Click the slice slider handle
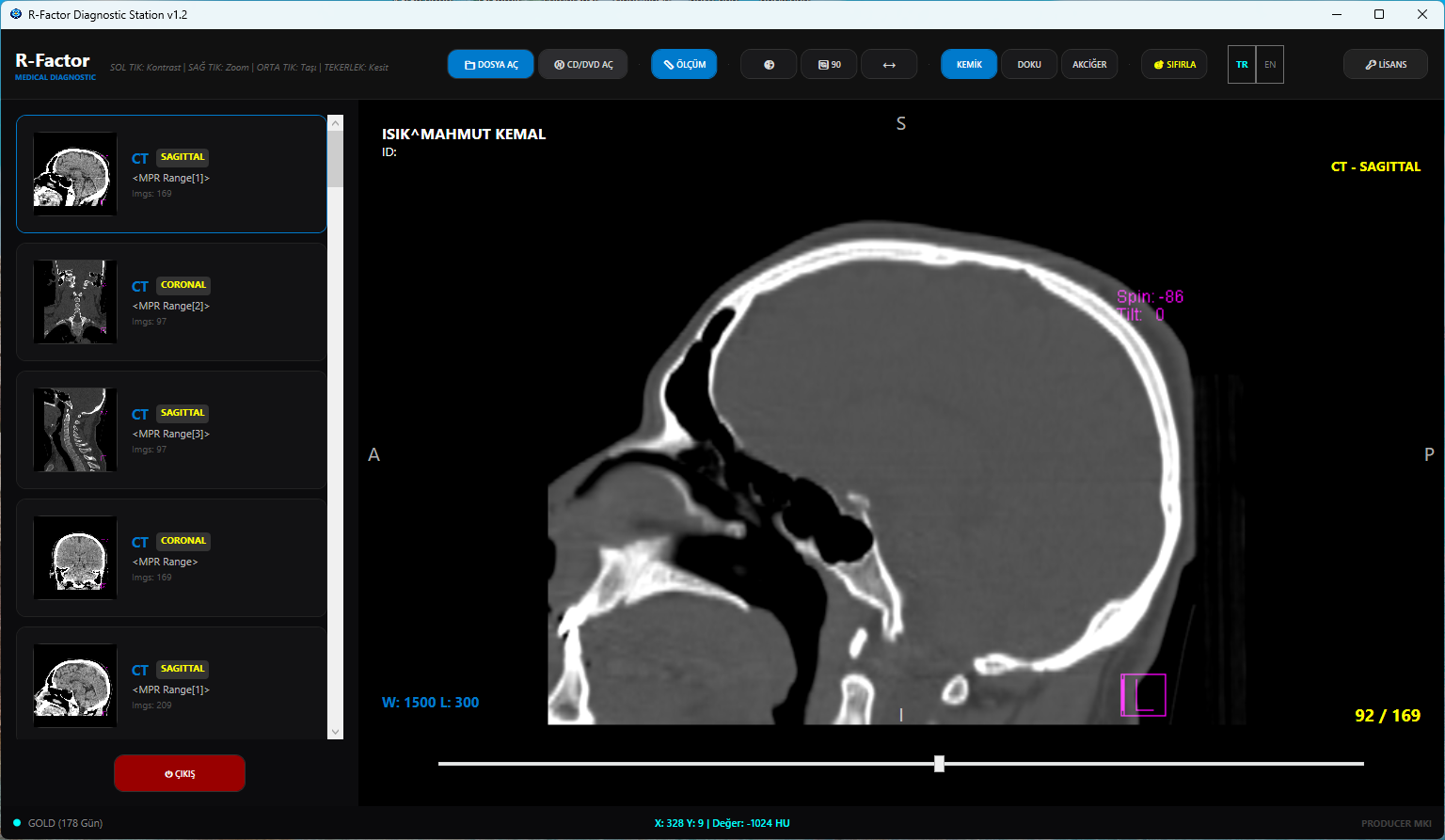The width and height of the screenshot is (1445, 840). [x=939, y=764]
